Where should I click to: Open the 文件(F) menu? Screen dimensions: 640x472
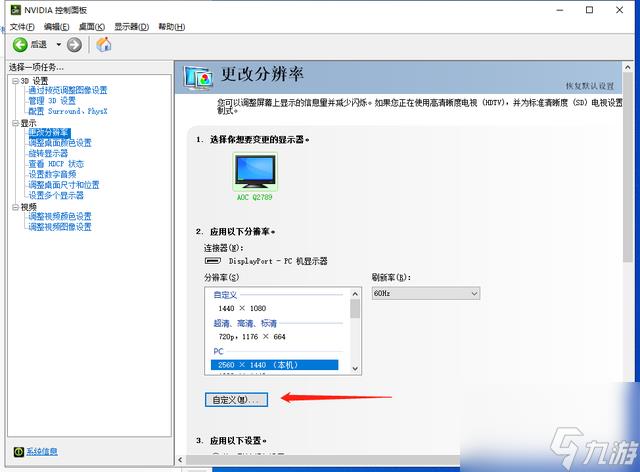(x=22, y=27)
